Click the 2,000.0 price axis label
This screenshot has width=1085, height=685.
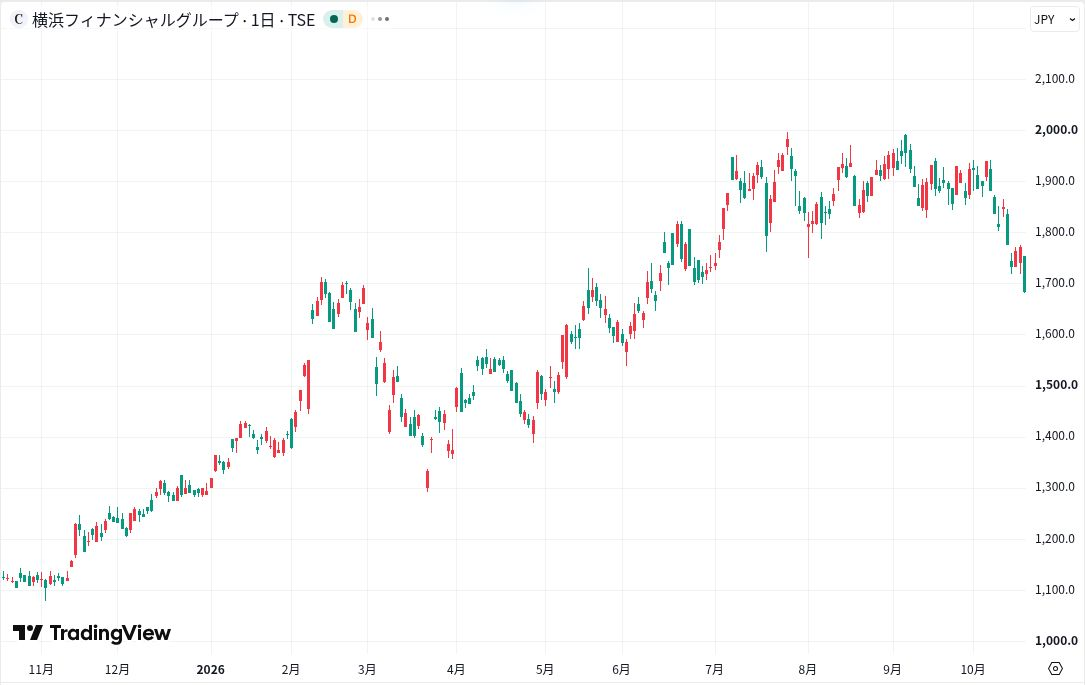[1056, 130]
